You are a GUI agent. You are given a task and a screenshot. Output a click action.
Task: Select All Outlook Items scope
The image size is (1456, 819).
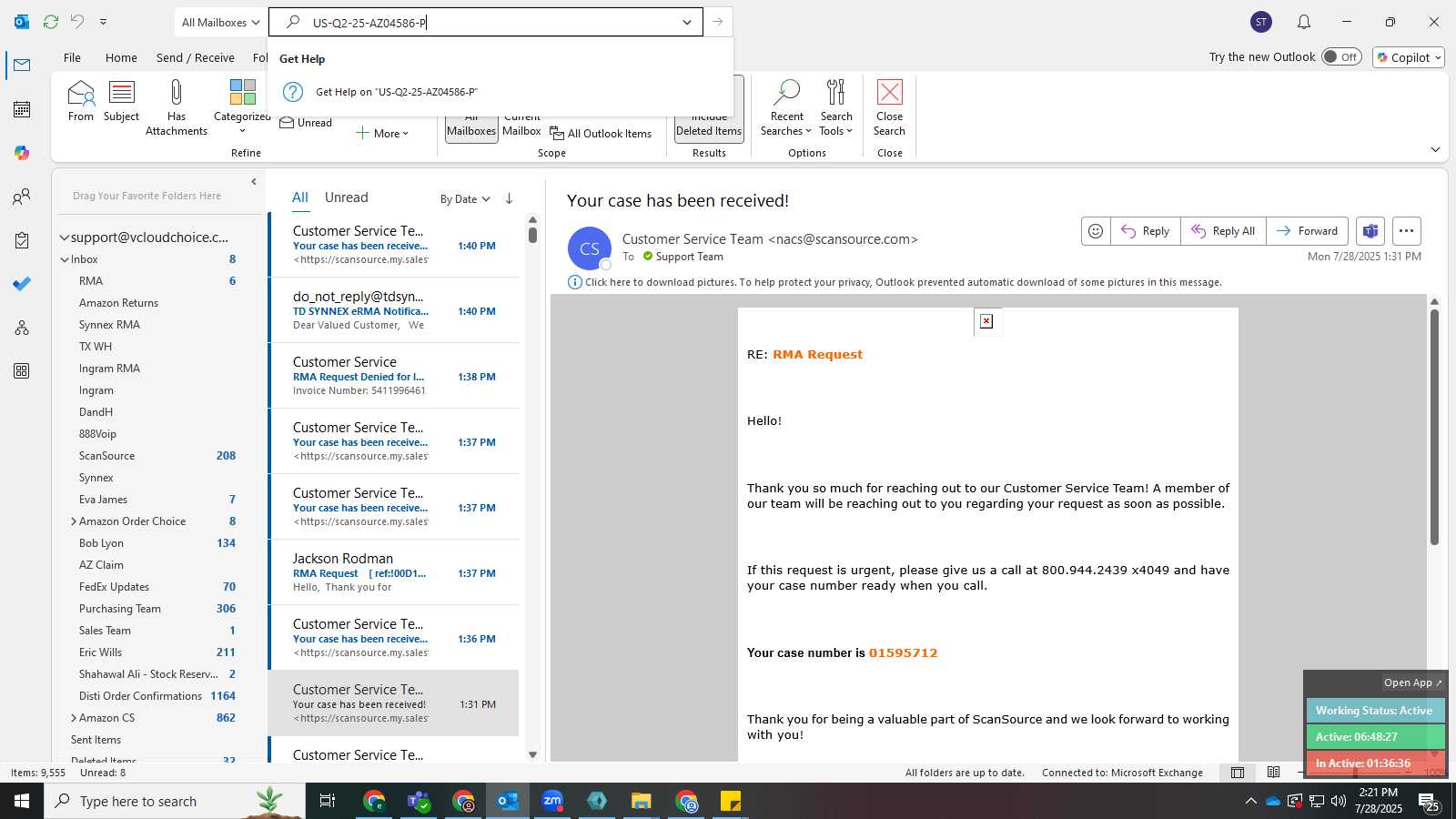coord(601,134)
